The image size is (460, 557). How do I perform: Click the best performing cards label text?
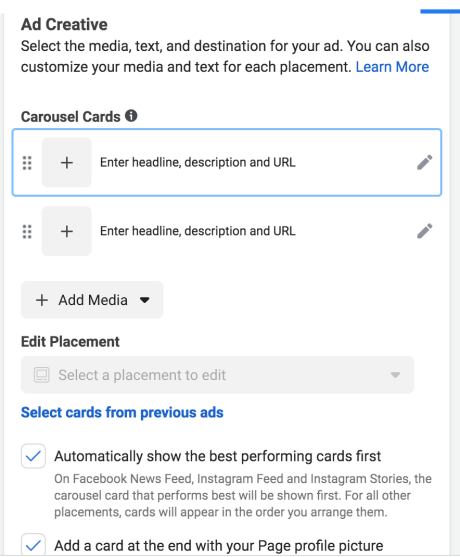tap(217, 456)
